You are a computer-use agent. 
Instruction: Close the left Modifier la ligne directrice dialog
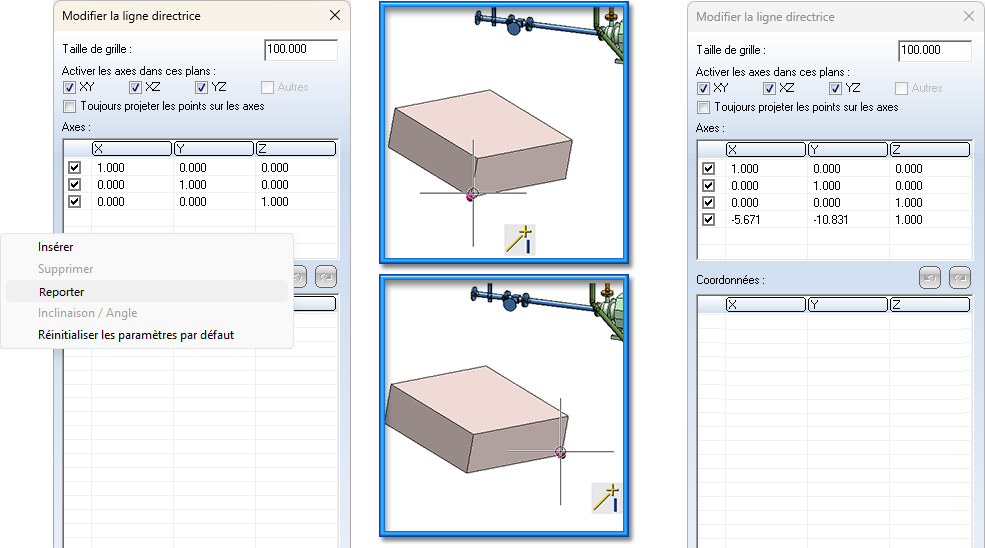point(335,15)
